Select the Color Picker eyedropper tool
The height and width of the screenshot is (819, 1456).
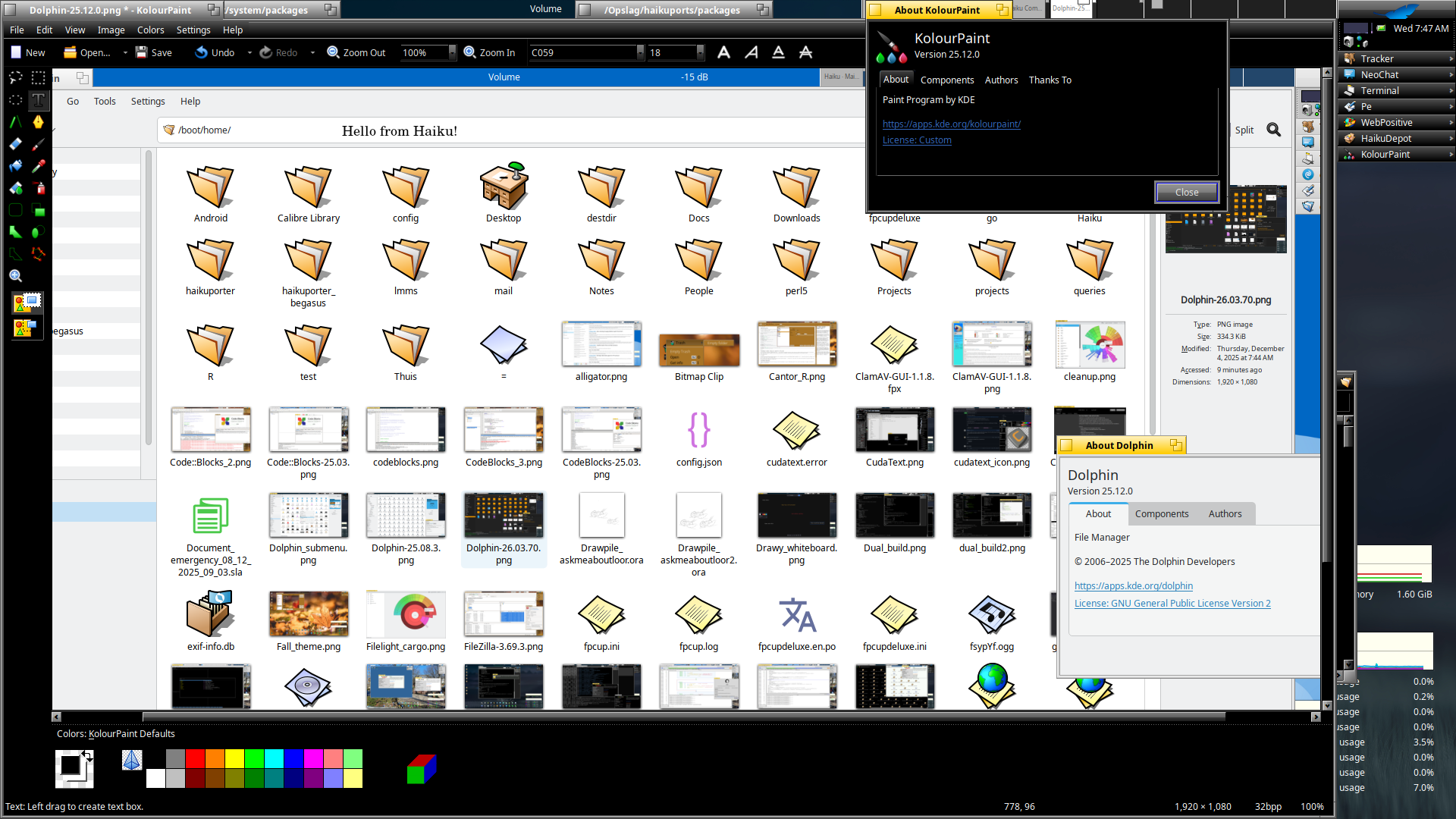click(x=38, y=165)
